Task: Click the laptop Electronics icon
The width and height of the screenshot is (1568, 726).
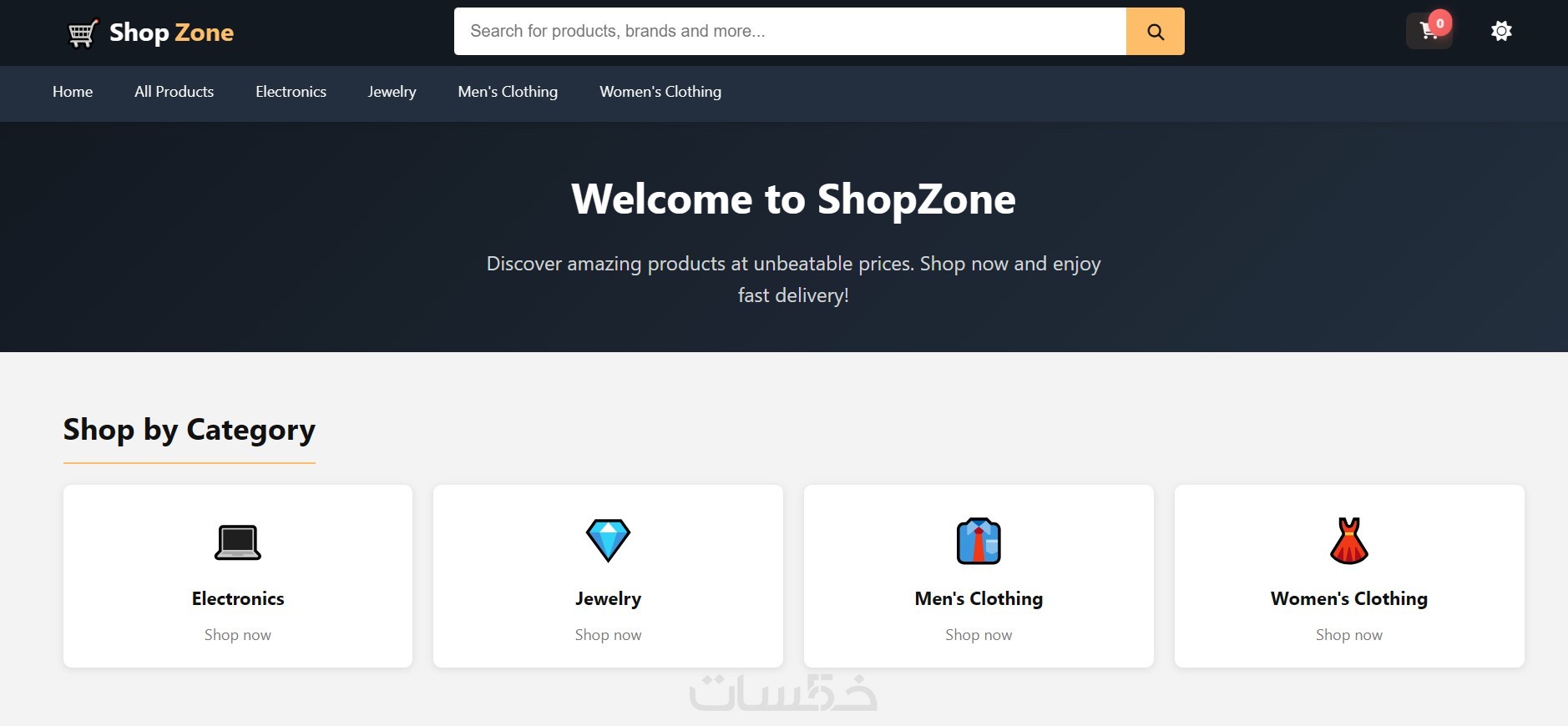Action: click(238, 542)
